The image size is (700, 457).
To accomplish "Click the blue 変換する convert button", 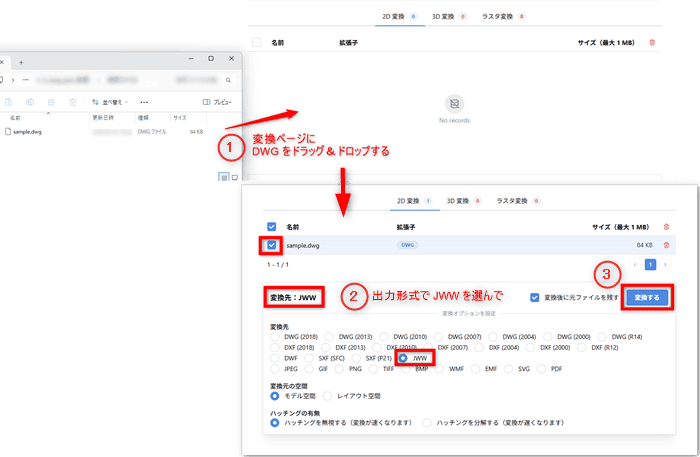I will (x=647, y=298).
